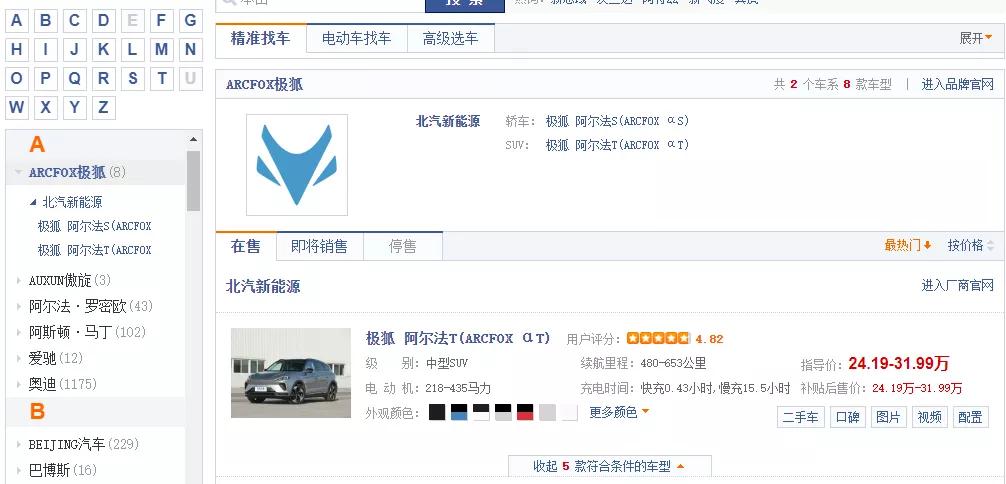Select letter M in alphabet index
The image size is (1006, 484).
161,49
